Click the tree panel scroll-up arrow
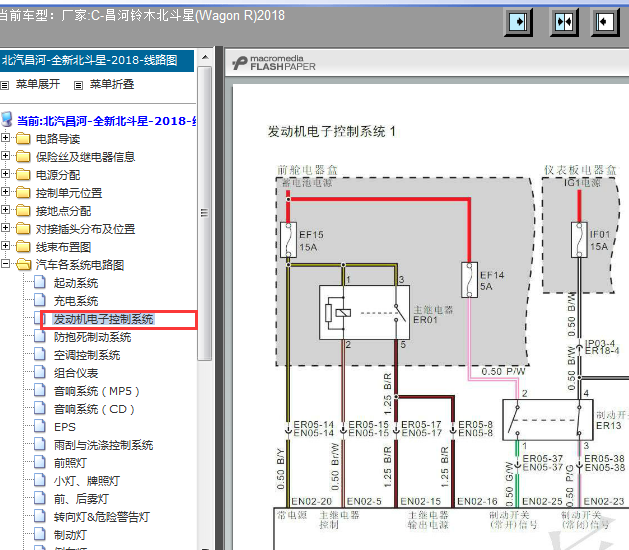Viewport: 629px width, 550px height. pos(205,57)
